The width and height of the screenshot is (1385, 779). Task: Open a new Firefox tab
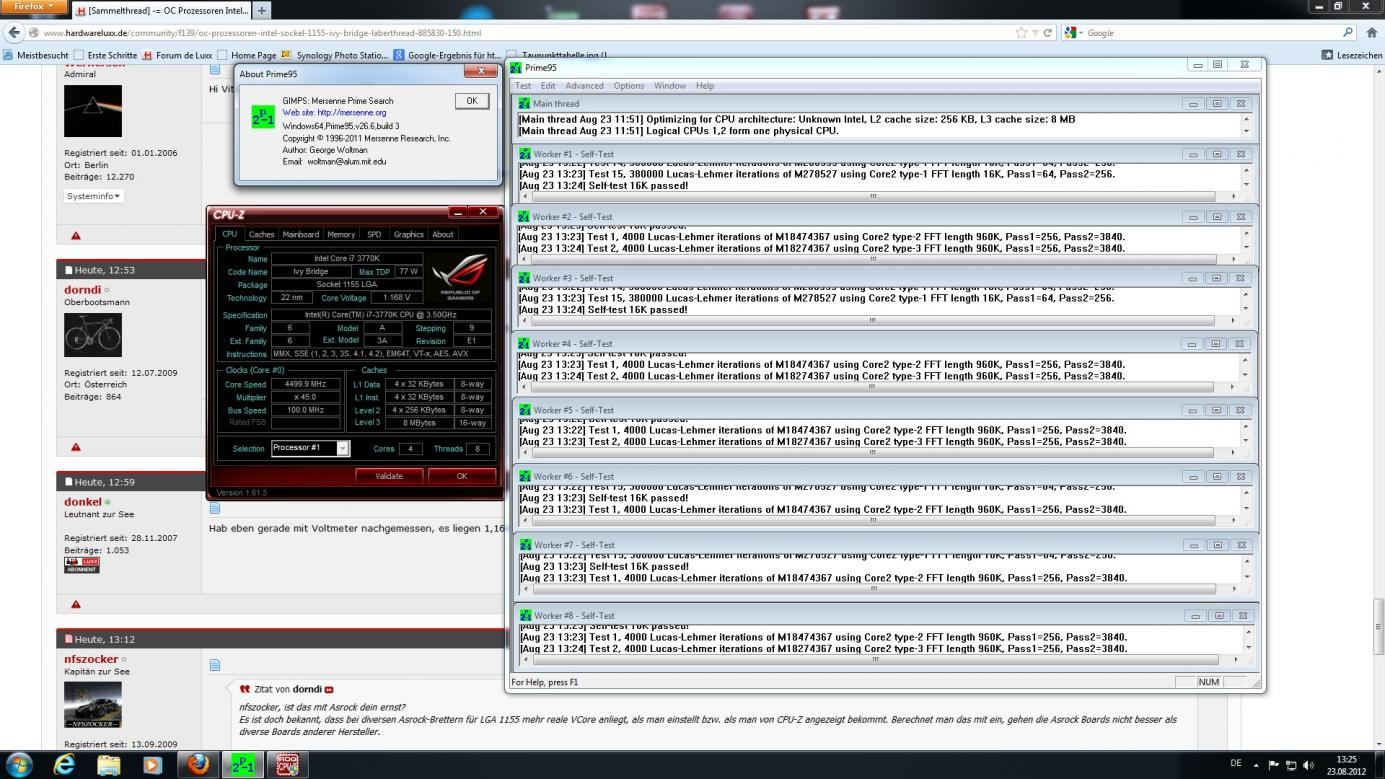[x=262, y=10]
